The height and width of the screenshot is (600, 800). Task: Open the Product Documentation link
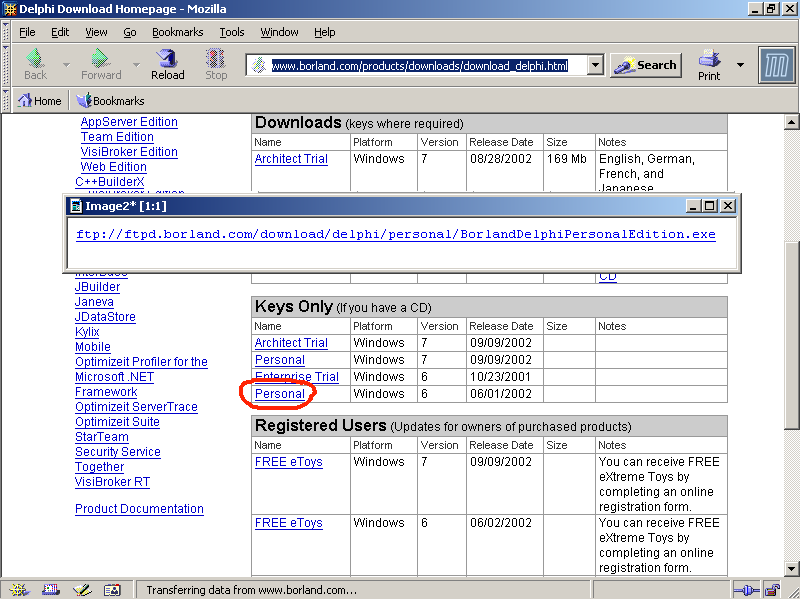[139, 509]
